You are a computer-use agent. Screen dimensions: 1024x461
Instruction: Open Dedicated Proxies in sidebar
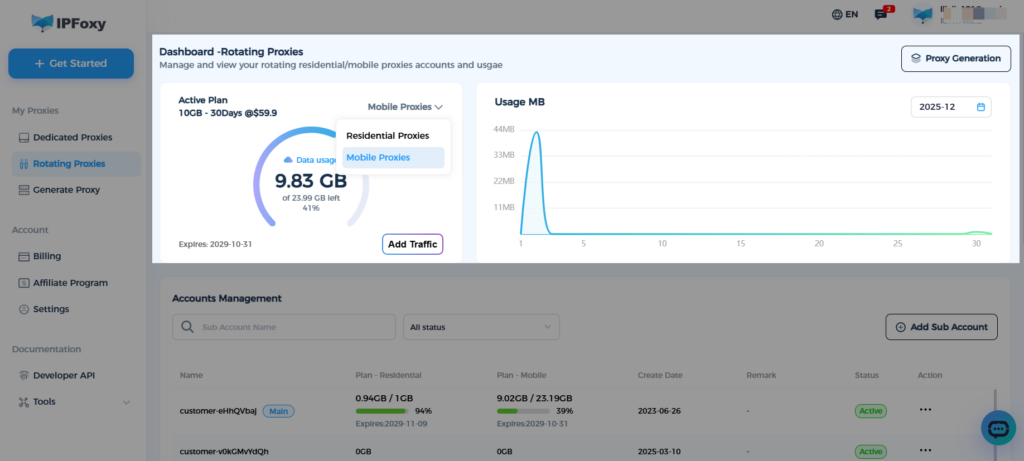click(72, 137)
